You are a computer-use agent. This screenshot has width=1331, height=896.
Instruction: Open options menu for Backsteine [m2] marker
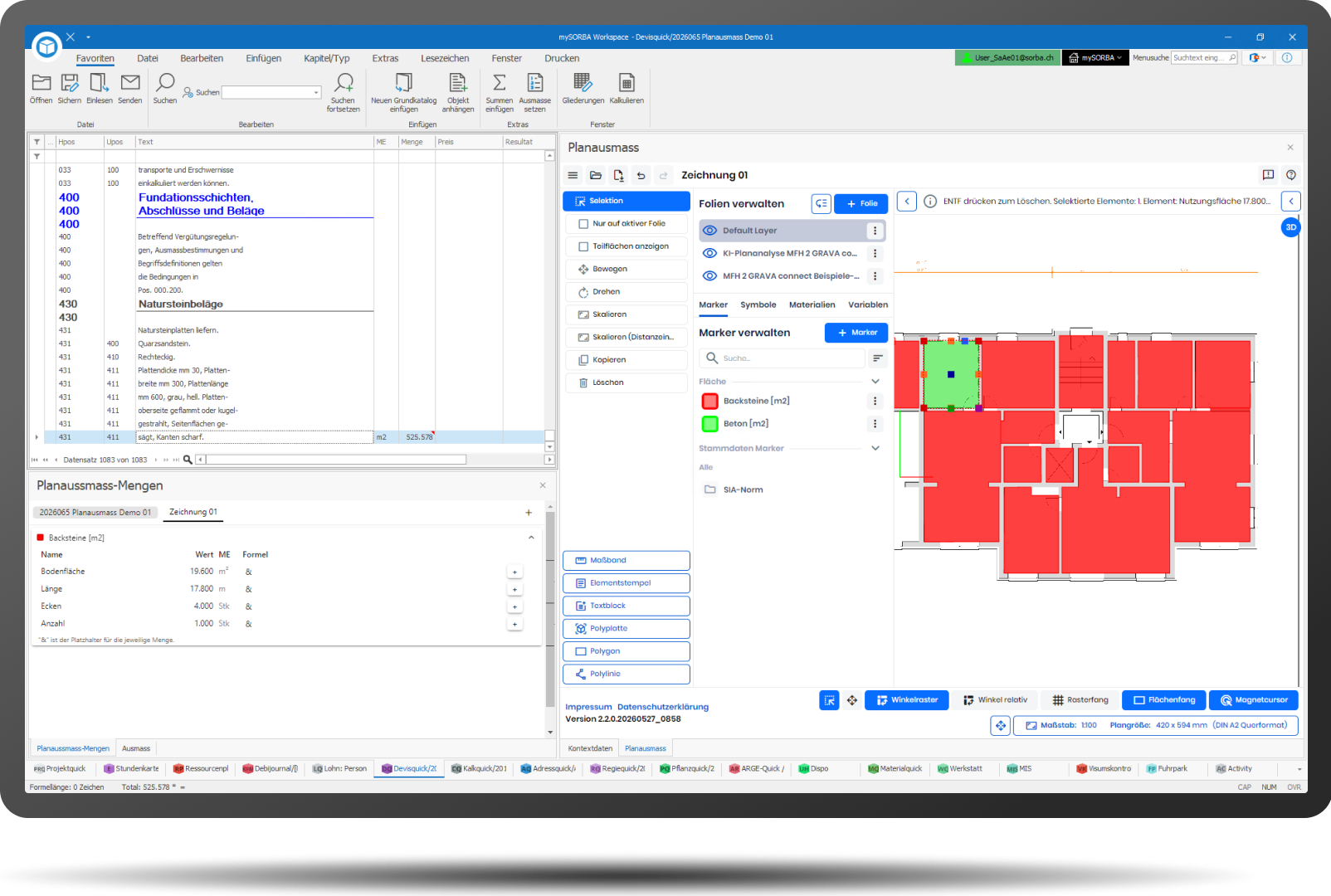[x=875, y=401]
